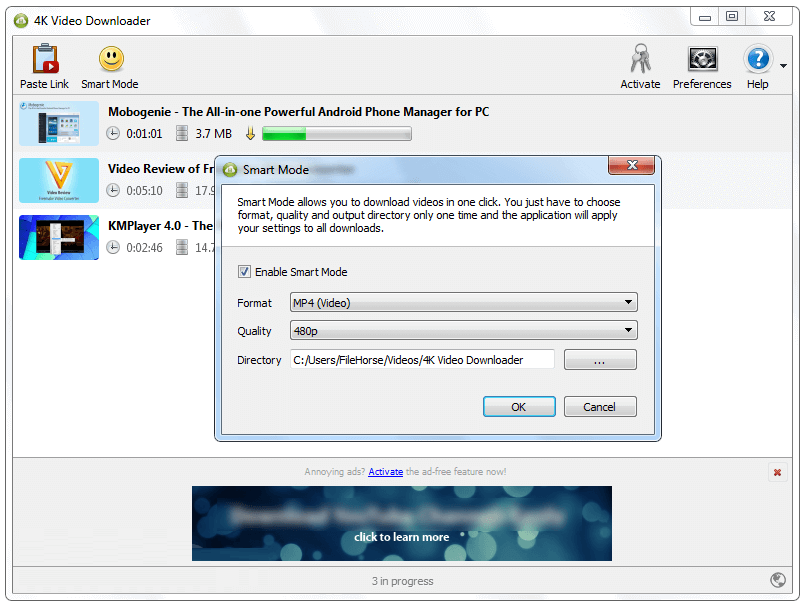The height and width of the screenshot is (610, 807).
Task: Click the clock icon beside 0:01:01
Action: click(113, 134)
